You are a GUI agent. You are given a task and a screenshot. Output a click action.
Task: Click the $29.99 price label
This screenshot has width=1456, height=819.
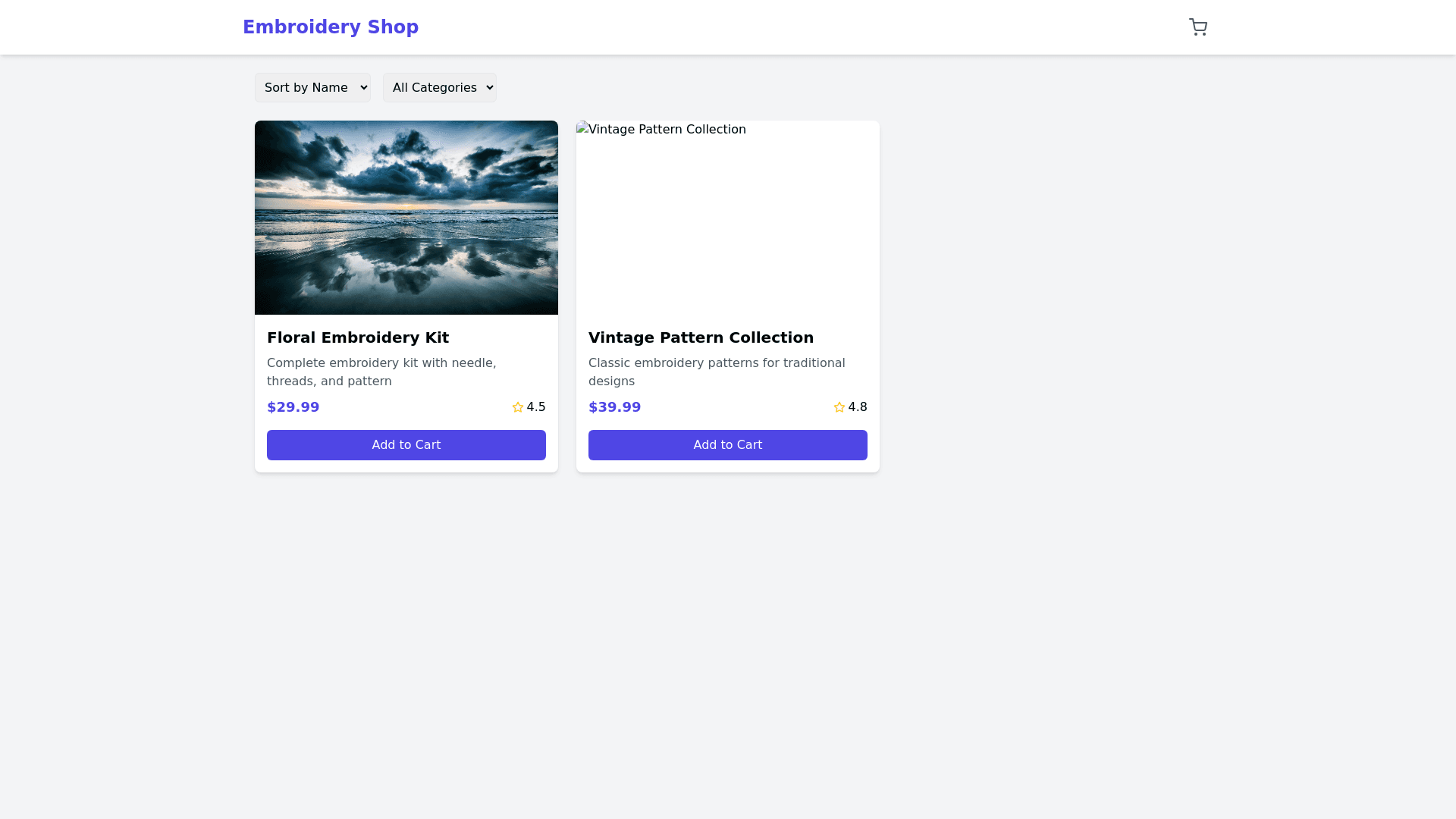293,407
